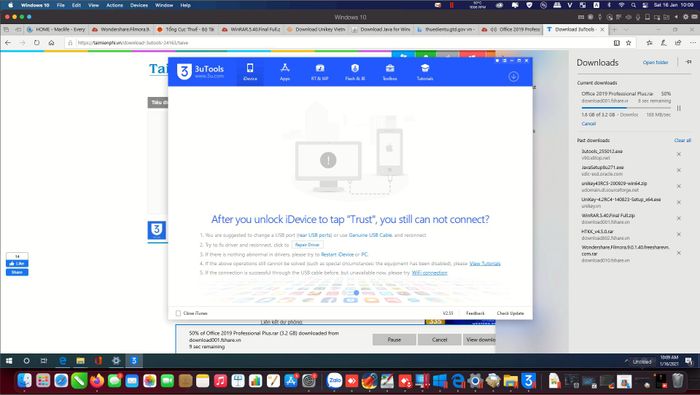Pin the Downloads panel
Screen dimensions: 700x395
[x=688, y=62]
